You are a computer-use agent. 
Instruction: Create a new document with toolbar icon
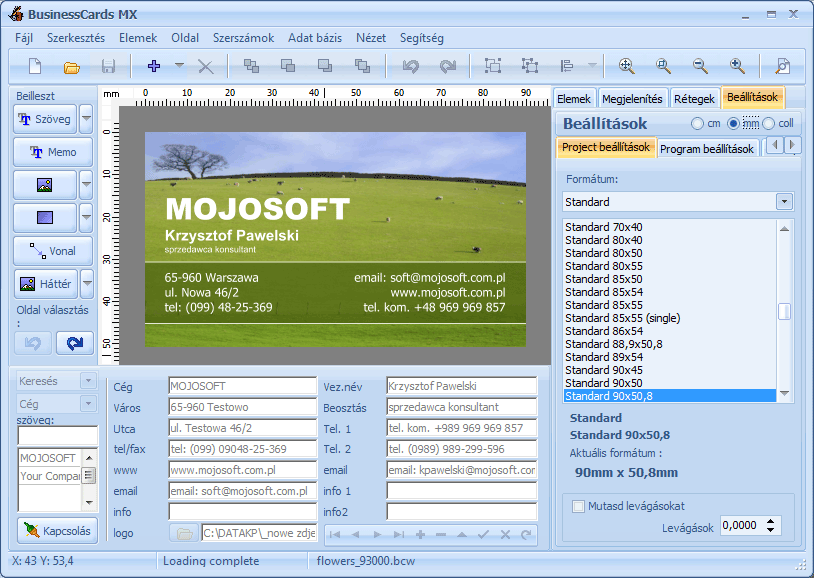pyautogui.click(x=35, y=66)
